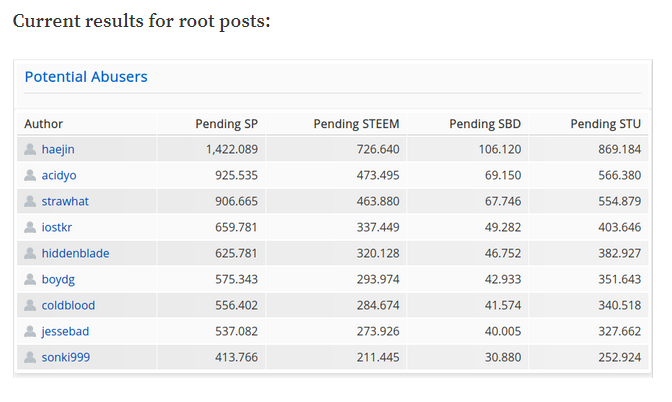Open the Potential Abusers heading link
Screen dimensions: 672x402
(x=86, y=77)
